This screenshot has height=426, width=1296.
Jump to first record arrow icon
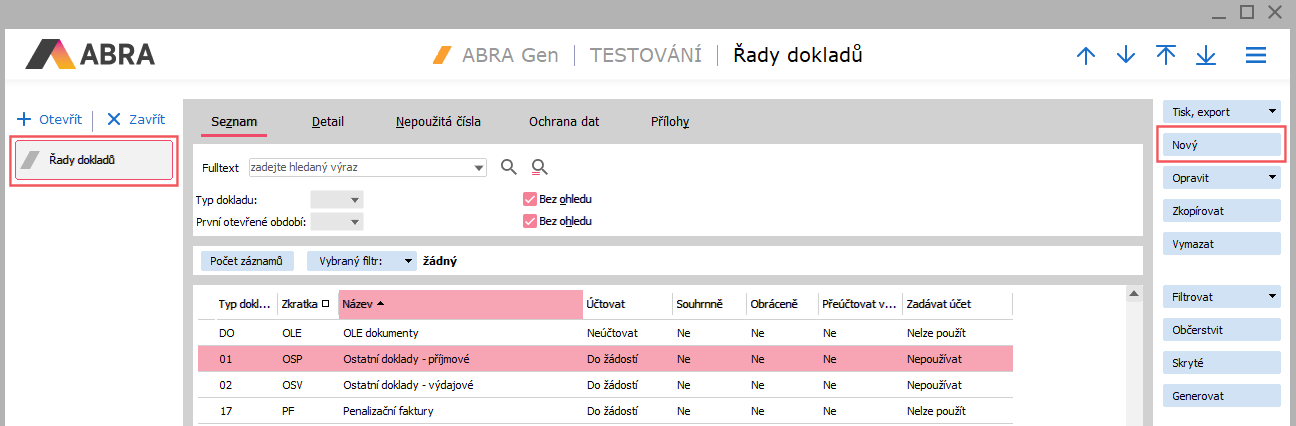click(1166, 56)
